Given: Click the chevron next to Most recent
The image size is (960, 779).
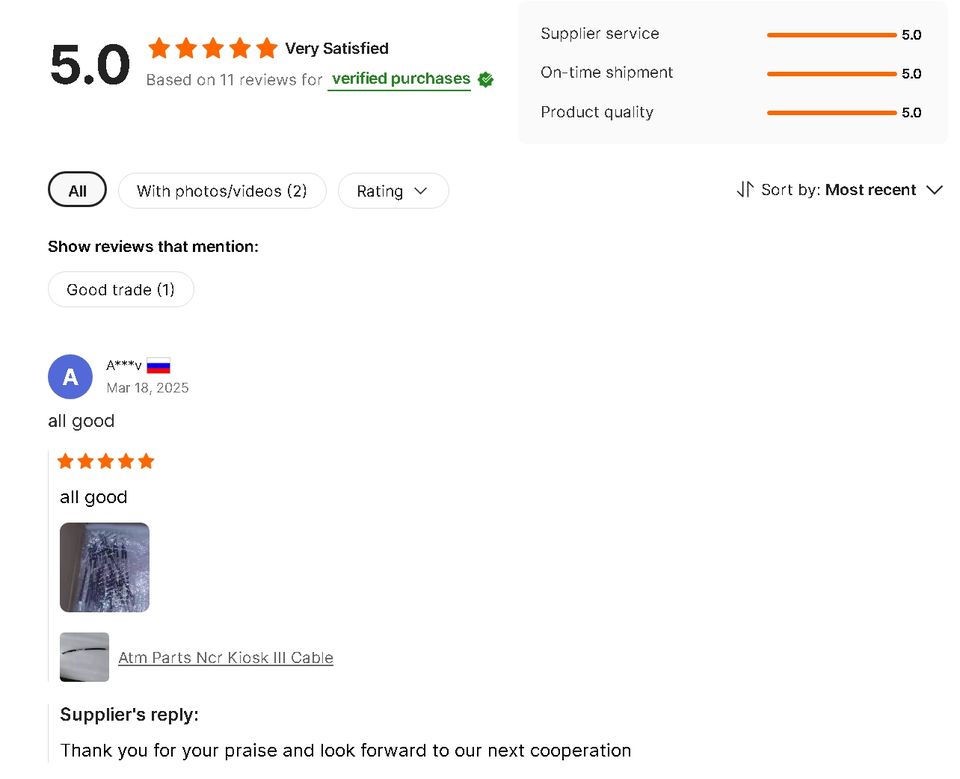Looking at the screenshot, I should (935, 190).
